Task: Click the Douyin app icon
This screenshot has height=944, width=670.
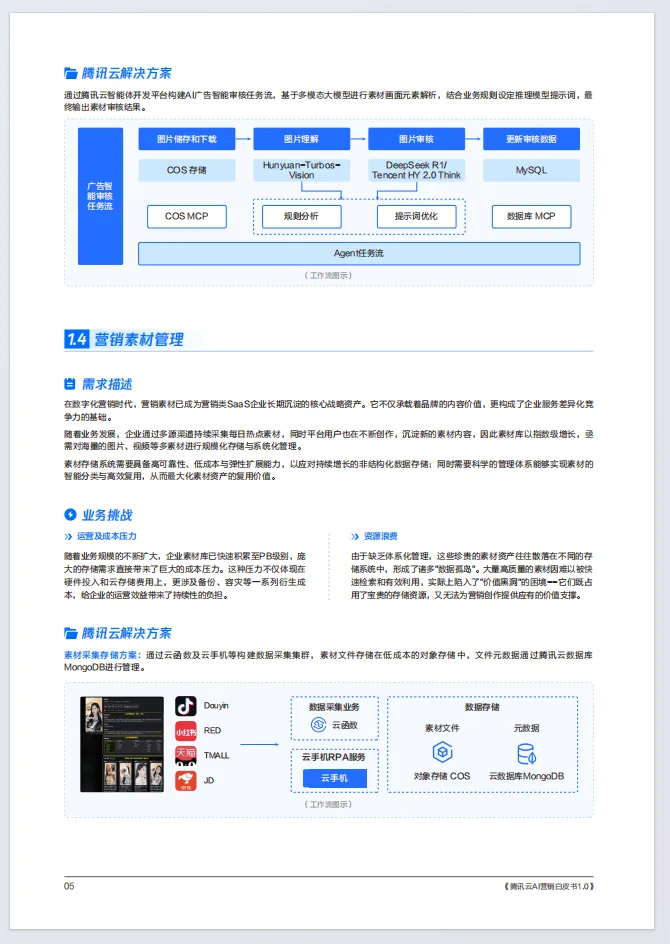Action: (x=185, y=706)
